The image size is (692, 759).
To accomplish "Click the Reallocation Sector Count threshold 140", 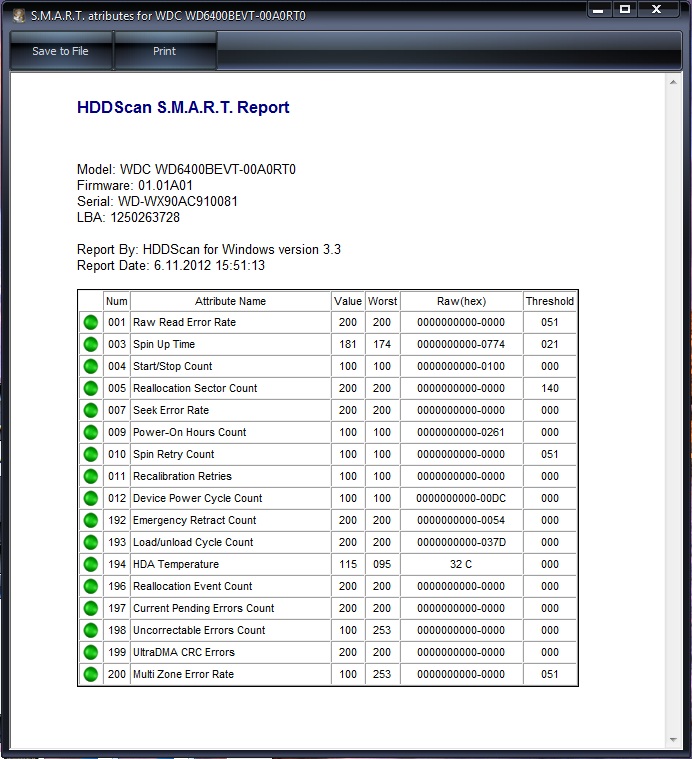I will (x=550, y=388).
